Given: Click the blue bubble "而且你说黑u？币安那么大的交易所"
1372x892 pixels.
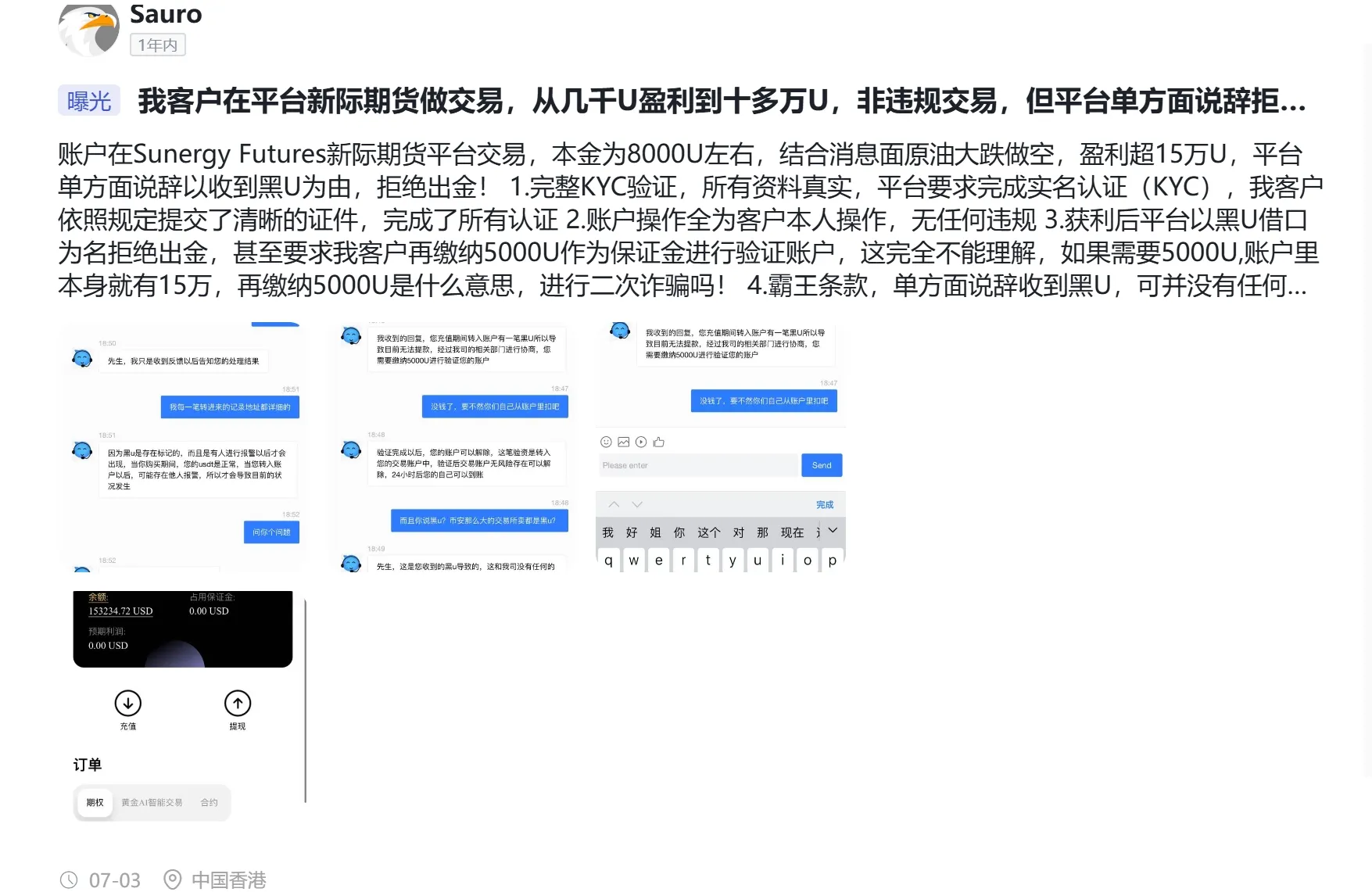Looking at the screenshot, I should pyautogui.click(x=478, y=521).
